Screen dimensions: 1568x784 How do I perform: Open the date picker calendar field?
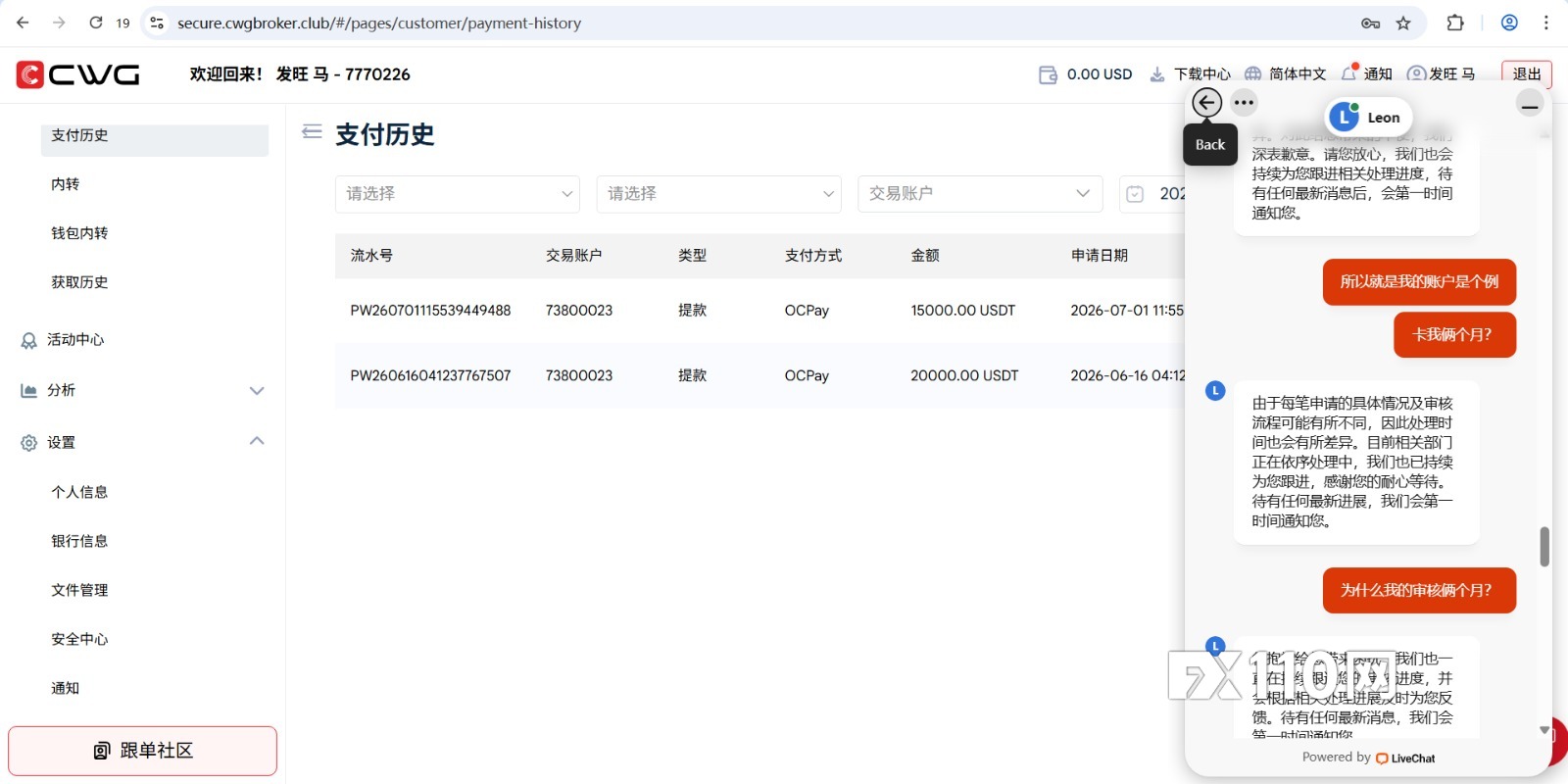tap(1152, 194)
